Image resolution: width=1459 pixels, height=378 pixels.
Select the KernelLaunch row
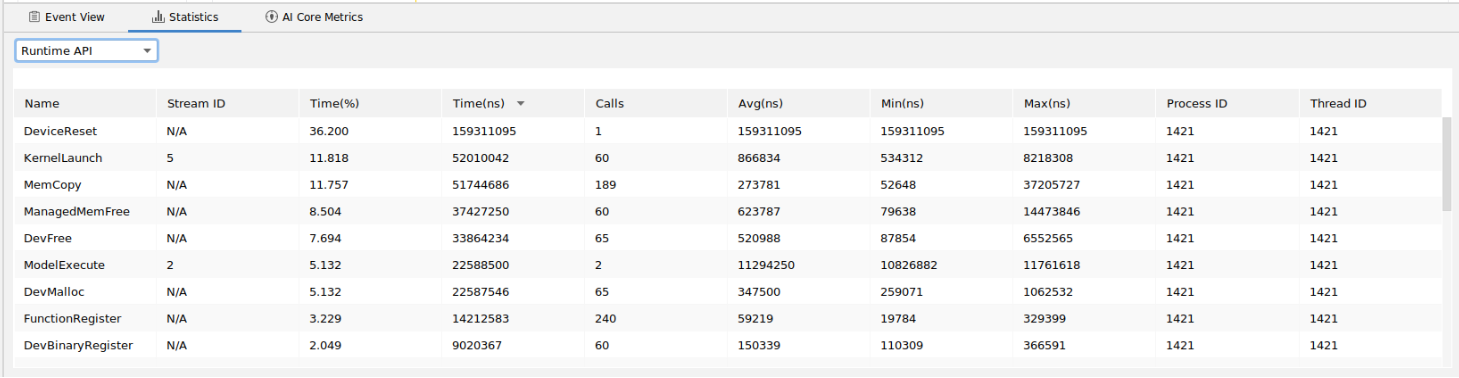tap(728, 158)
